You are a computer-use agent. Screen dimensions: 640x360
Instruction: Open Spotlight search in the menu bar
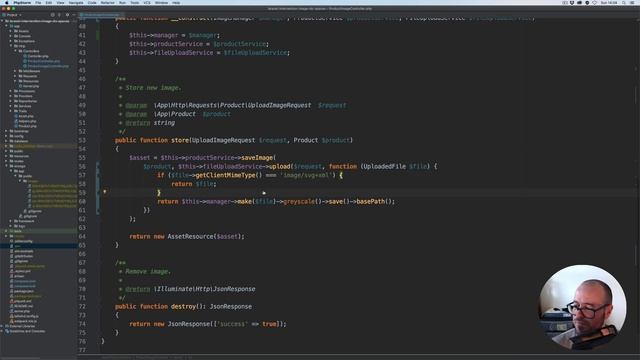tap(624, 2)
